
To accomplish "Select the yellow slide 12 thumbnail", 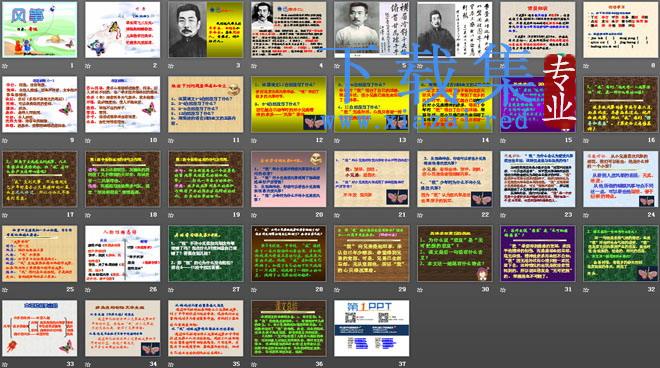I will pos(289,104).
